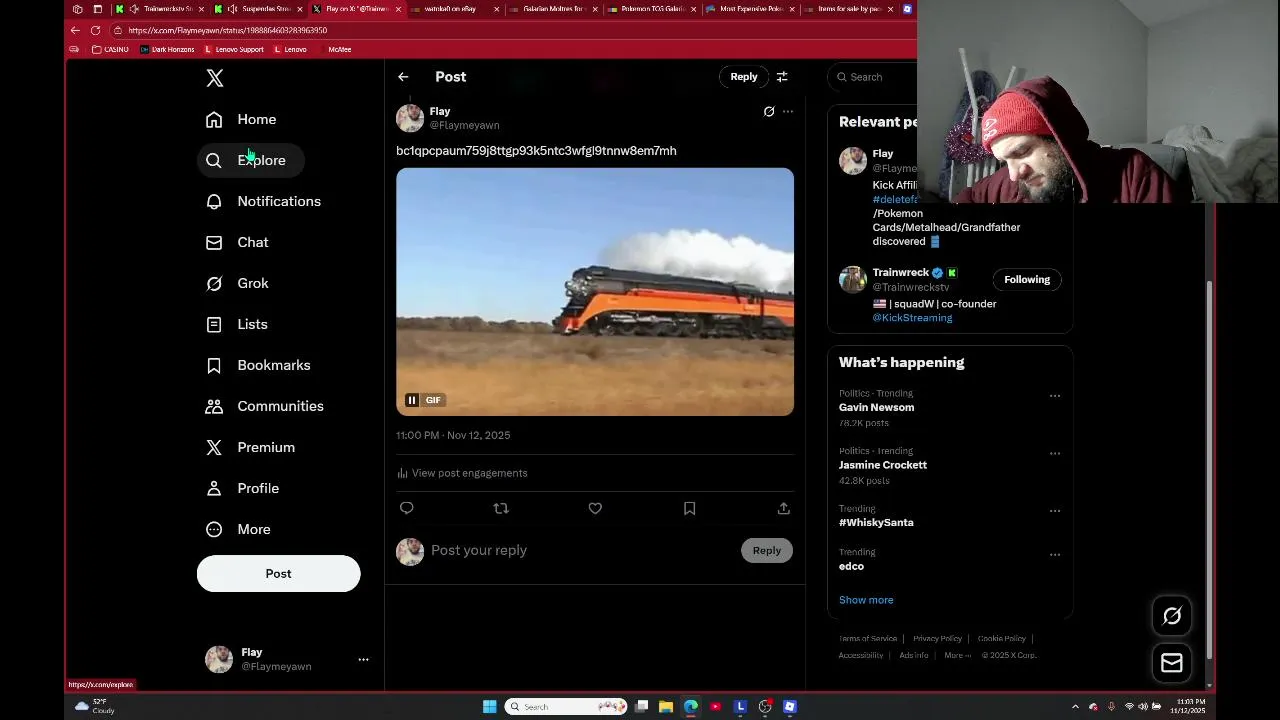Open the Cookie Policy footer link
Viewport: 1280px width, 720px height.
click(x=1001, y=639)
